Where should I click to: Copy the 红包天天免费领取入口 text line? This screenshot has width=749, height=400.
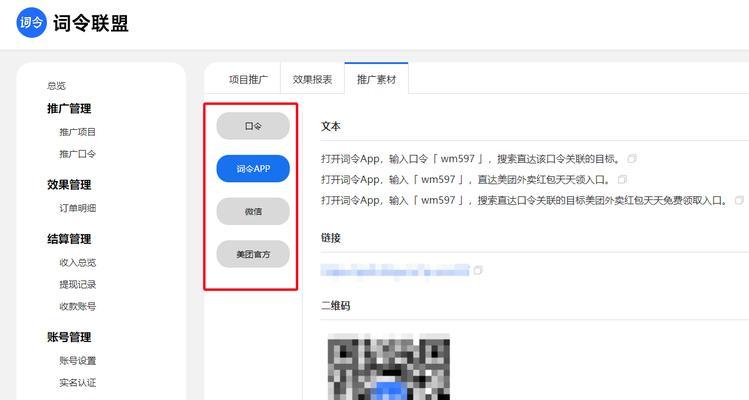point(739,200)
